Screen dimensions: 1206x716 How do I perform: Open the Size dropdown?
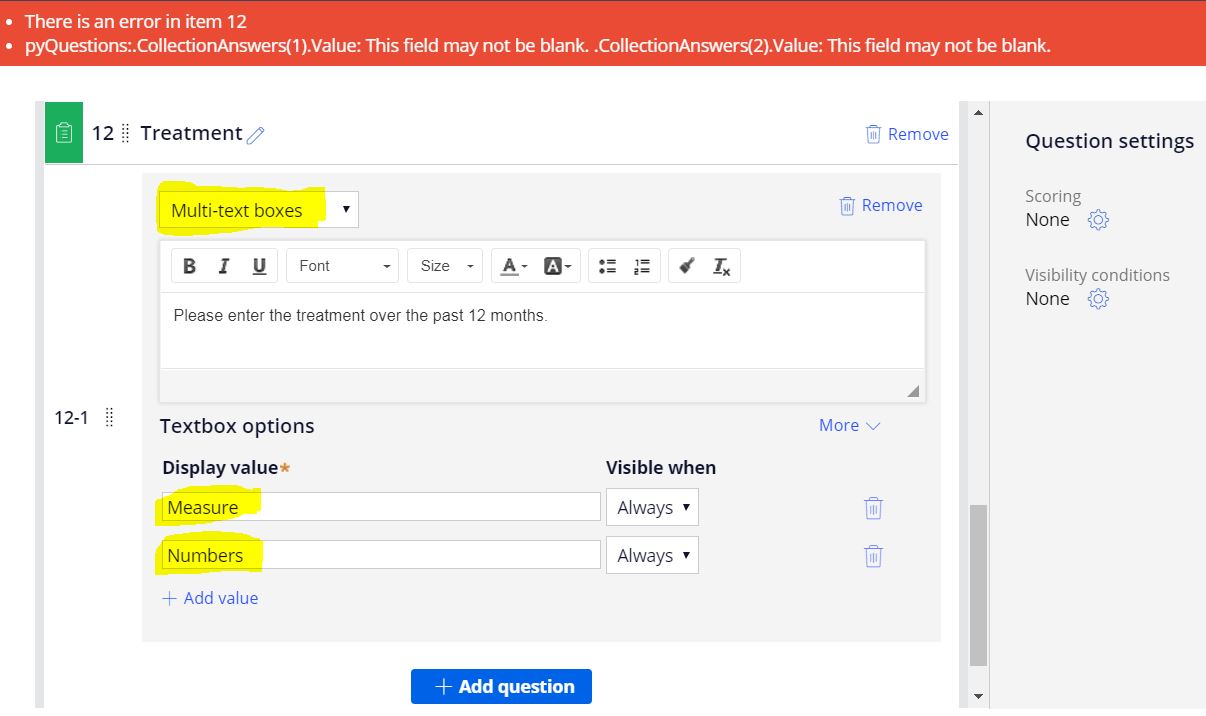point(445,266)
